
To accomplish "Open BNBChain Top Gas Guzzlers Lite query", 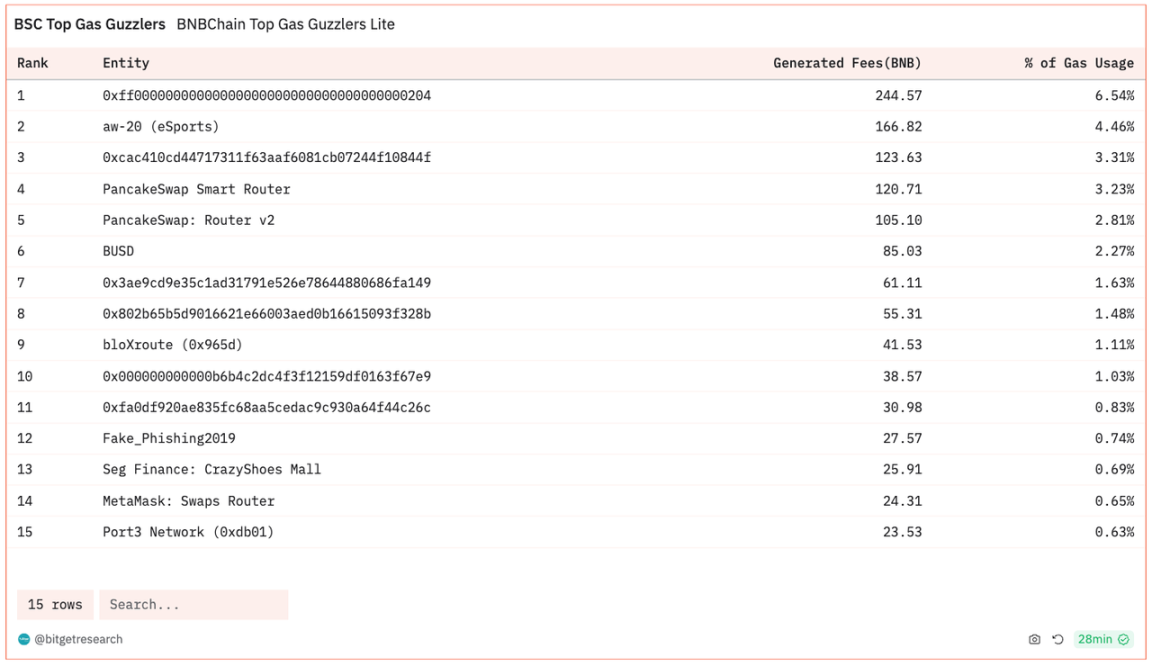I will [285, 24].
